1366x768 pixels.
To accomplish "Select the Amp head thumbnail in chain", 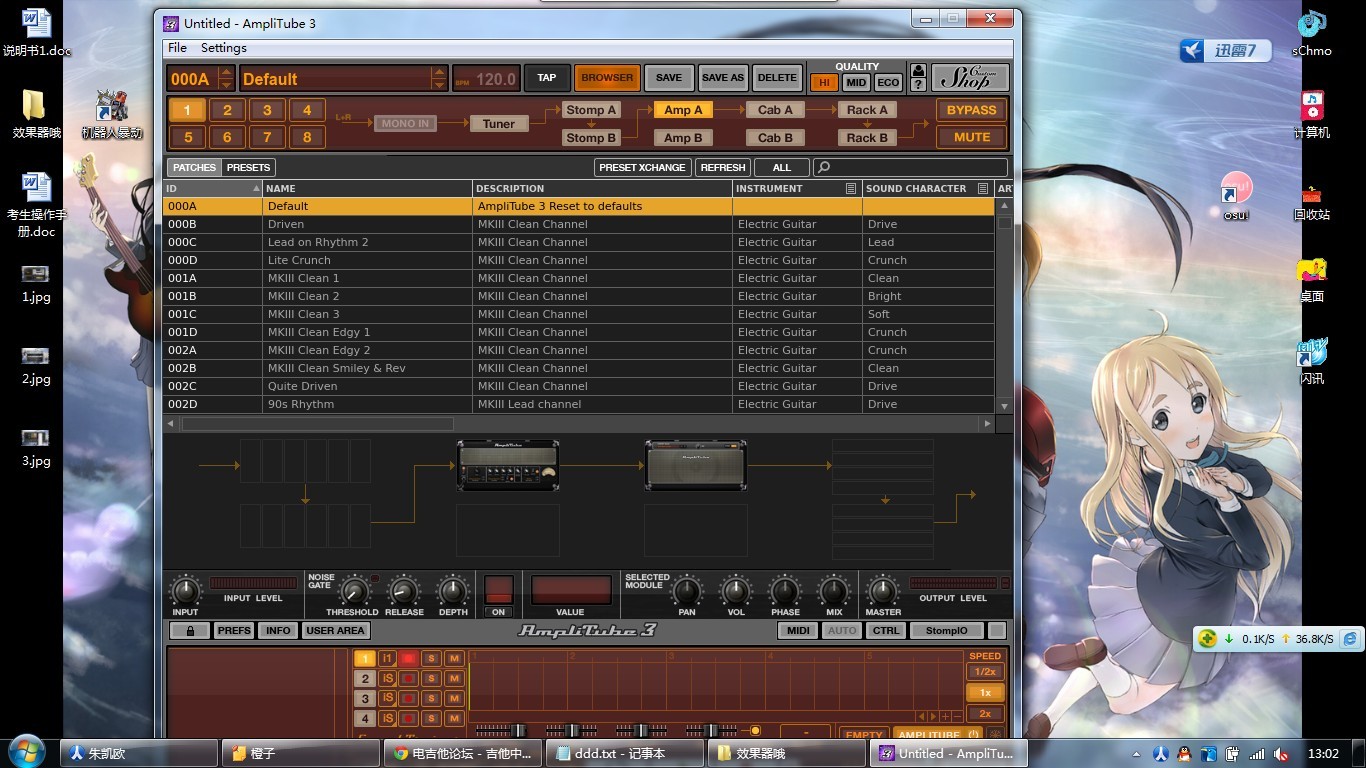I will point(508,465).
